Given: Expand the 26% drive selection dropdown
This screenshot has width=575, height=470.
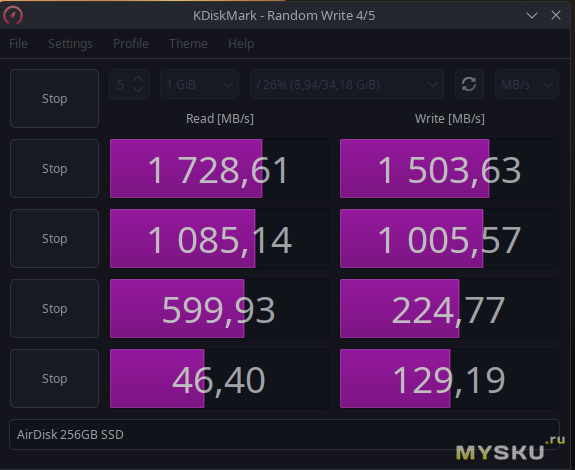Looking at the screenshot, I should (347, 85).
